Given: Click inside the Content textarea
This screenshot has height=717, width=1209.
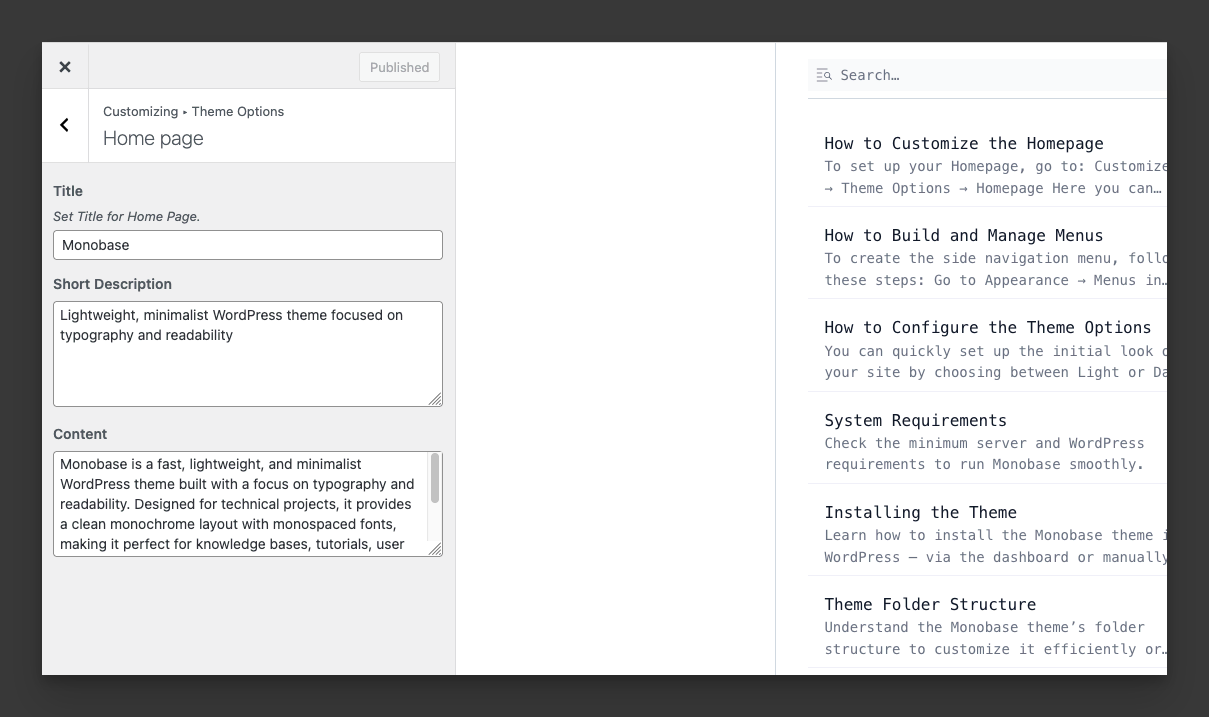Looking at the screenshot, I should tap(240, 504).
